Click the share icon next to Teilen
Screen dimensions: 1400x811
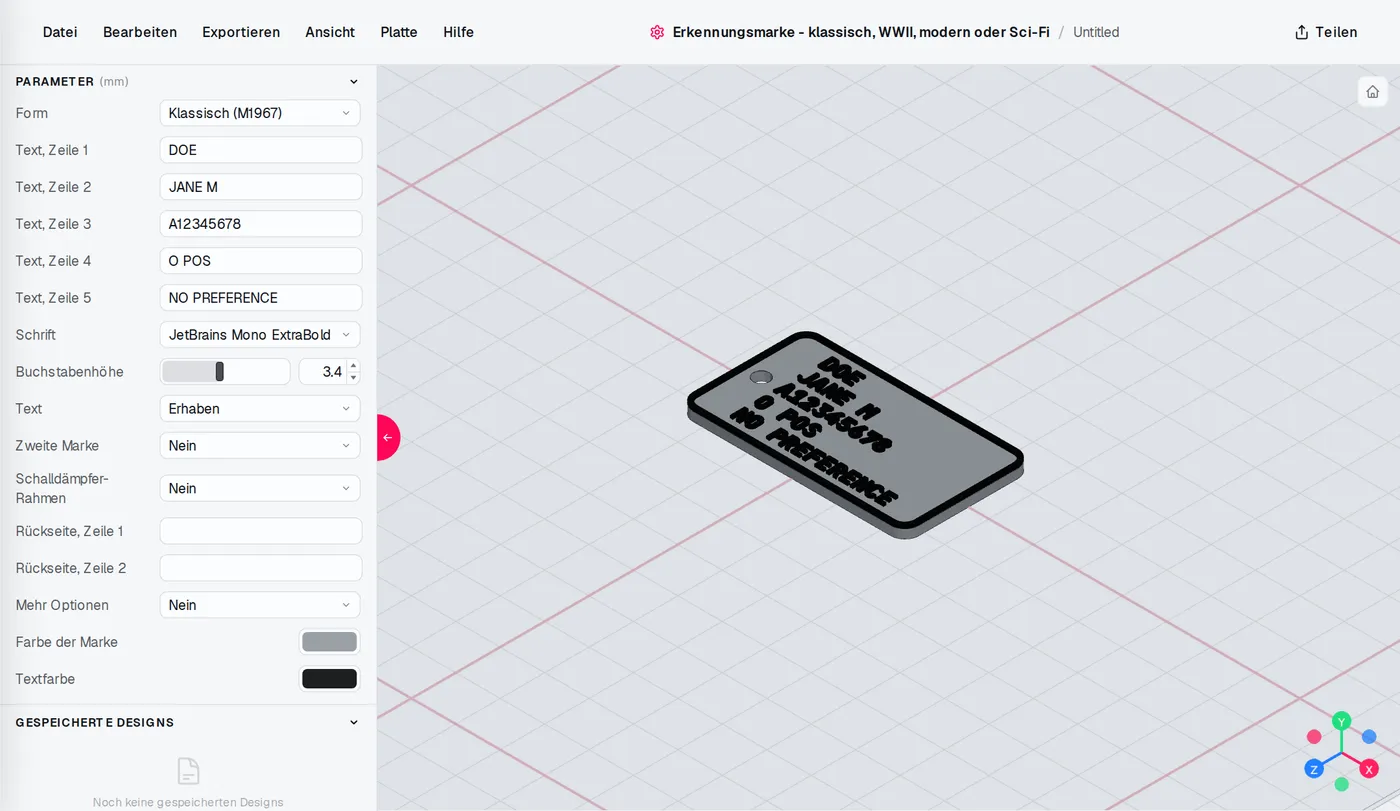[1301, 32]
